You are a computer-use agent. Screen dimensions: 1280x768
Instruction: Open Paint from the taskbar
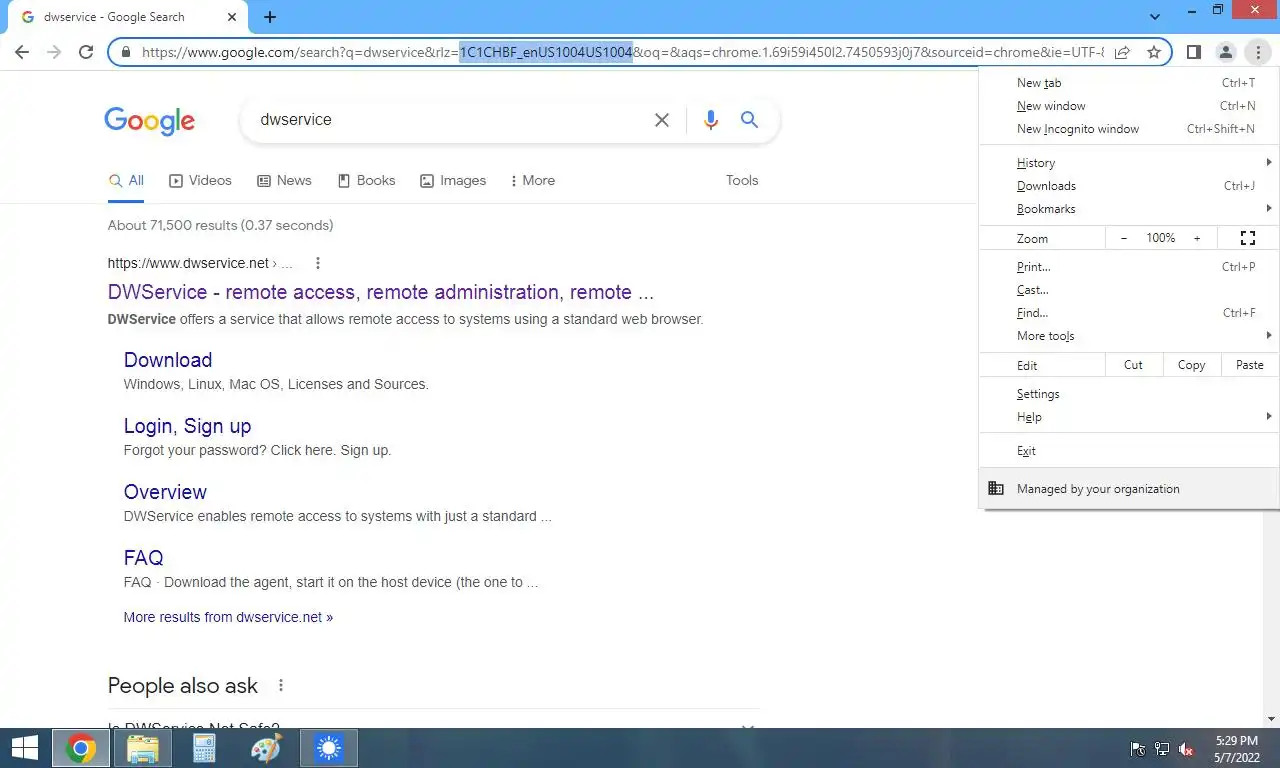[x=266, y=748]
